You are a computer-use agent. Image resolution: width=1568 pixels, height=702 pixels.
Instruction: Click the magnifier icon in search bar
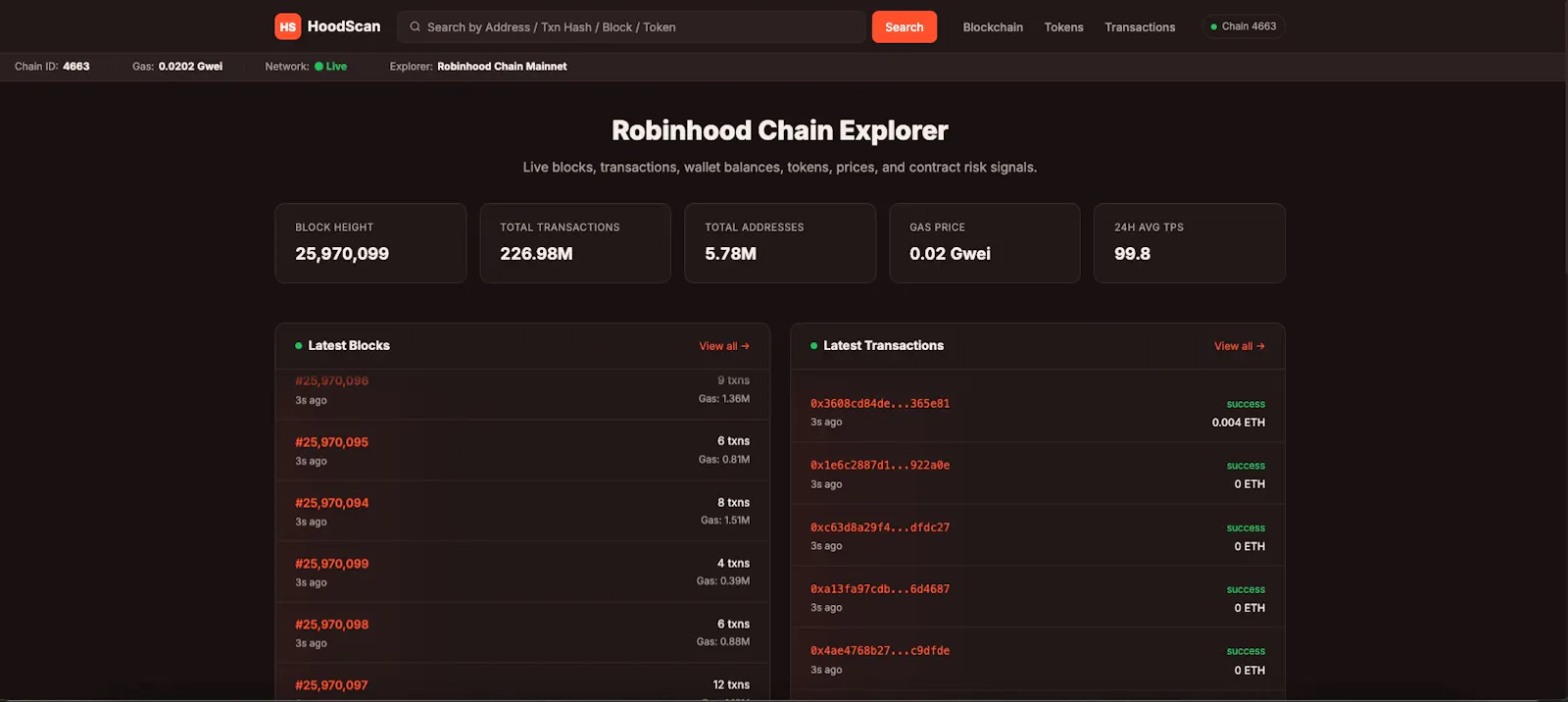[415, 27]
